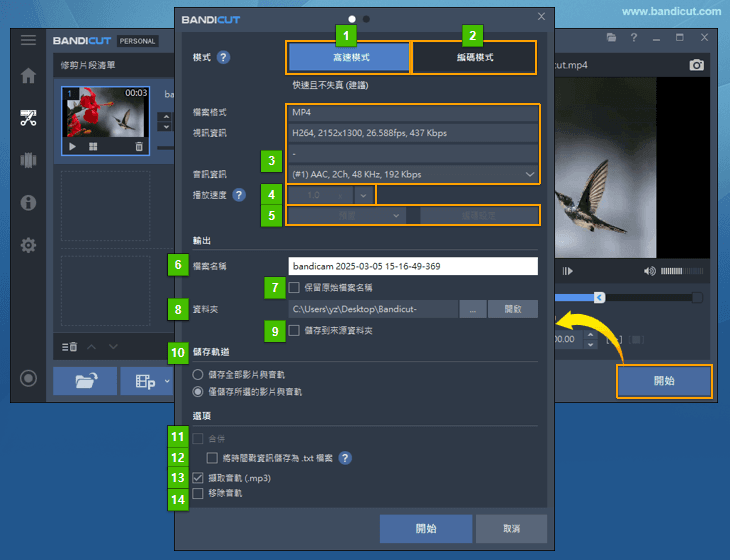Delete segment 1 with trash icon

pos(139,147)
